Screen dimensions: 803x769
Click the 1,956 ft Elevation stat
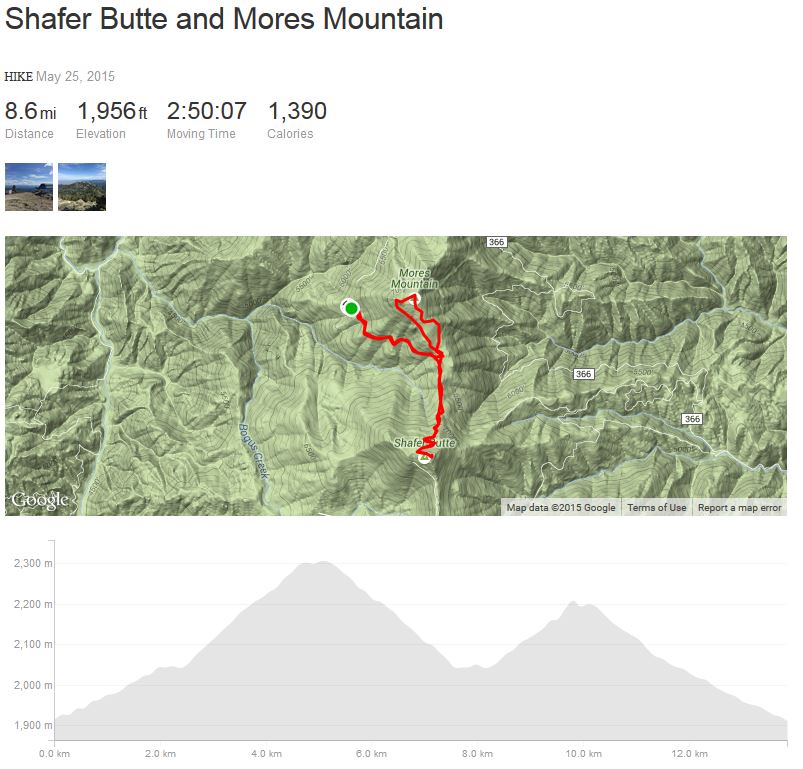point(112,111)
